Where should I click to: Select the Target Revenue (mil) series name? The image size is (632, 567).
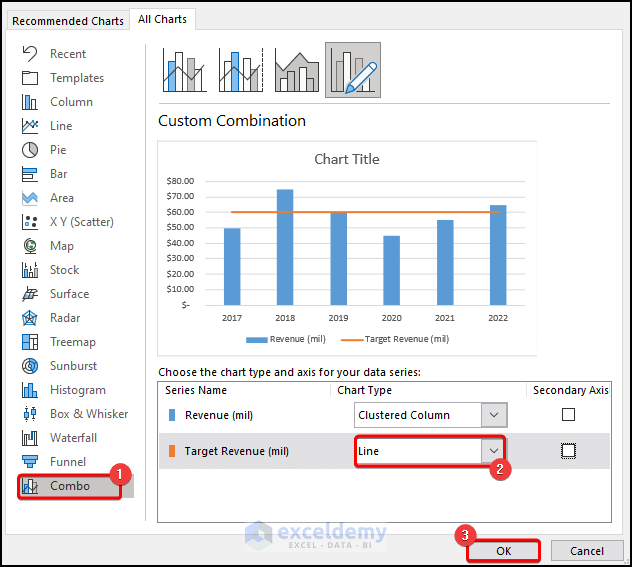click(237, 451)
